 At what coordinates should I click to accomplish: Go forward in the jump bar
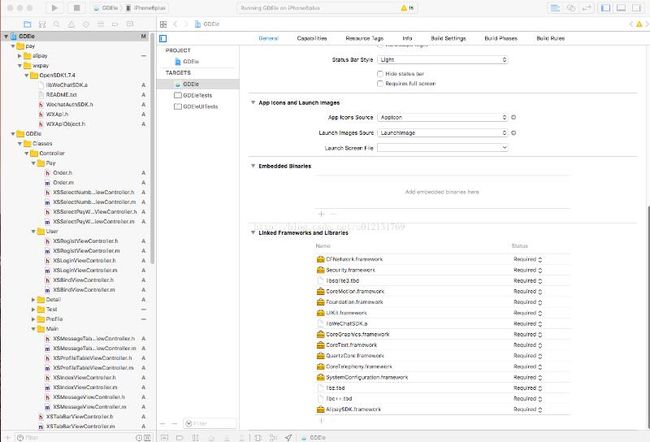coord(186,24)
